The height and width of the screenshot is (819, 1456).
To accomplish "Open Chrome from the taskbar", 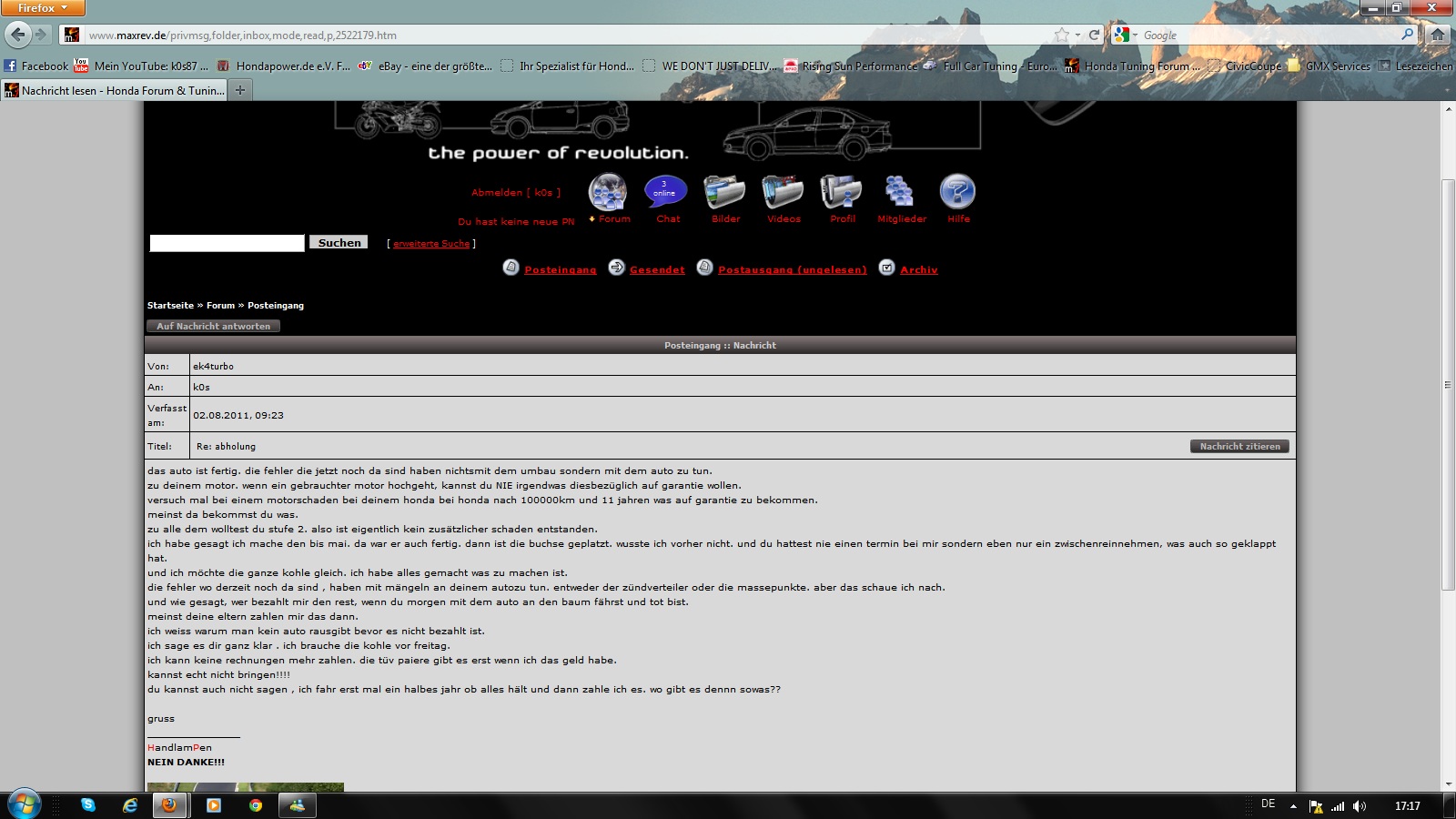I will tap(256, 805).
